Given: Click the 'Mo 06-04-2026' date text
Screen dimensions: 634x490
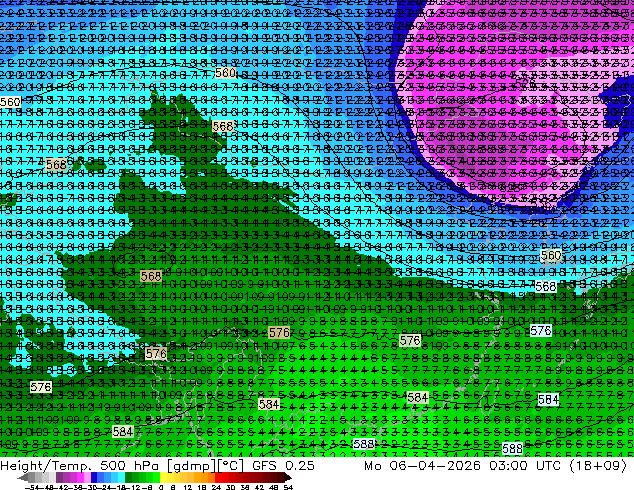Looking at the screenshot, I should click(x=423, y=466).
